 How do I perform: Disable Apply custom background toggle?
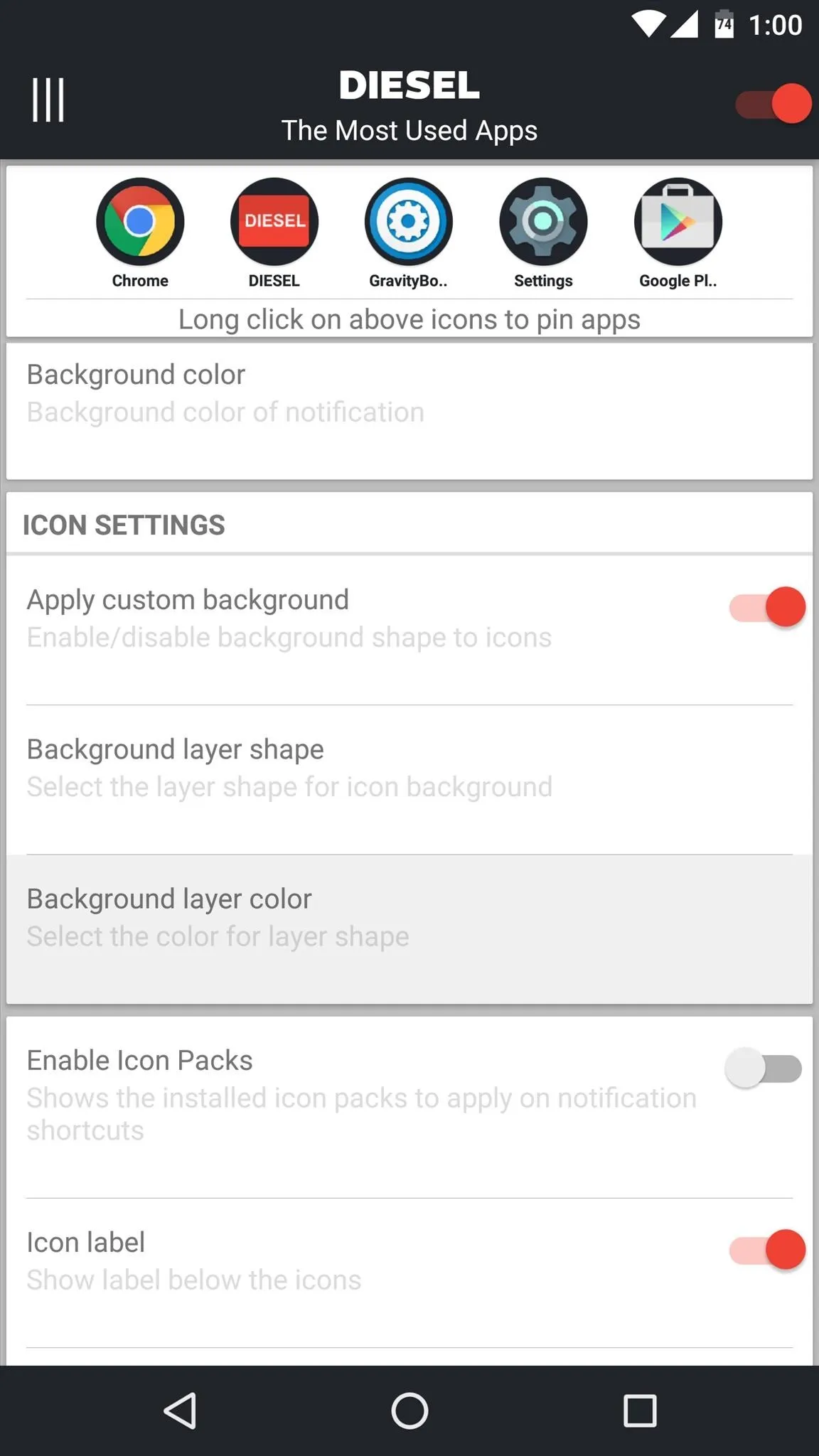pos(768,607)
